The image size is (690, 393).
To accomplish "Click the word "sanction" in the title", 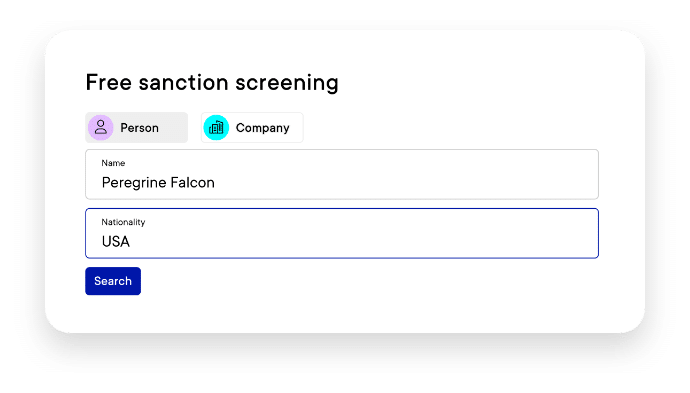I will pyautogui.click(x=184, y=82).
